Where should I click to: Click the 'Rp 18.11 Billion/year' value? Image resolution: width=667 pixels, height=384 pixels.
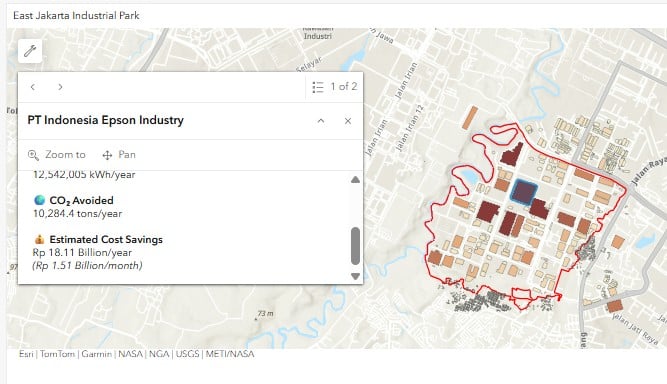coord(82,253)
